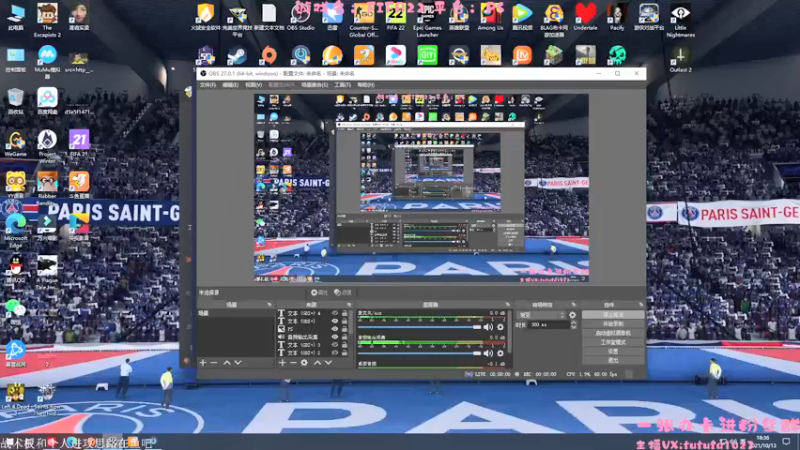Open OBS Studio desktop shortcut
This screenshot has height=450, width=800.
click(x=301, y=18)
